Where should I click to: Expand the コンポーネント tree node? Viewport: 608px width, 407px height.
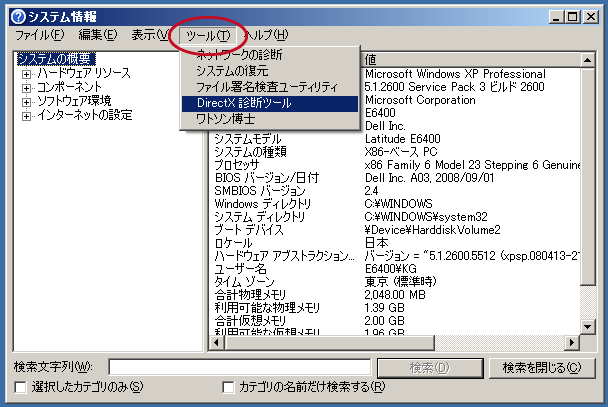[27, 88]
